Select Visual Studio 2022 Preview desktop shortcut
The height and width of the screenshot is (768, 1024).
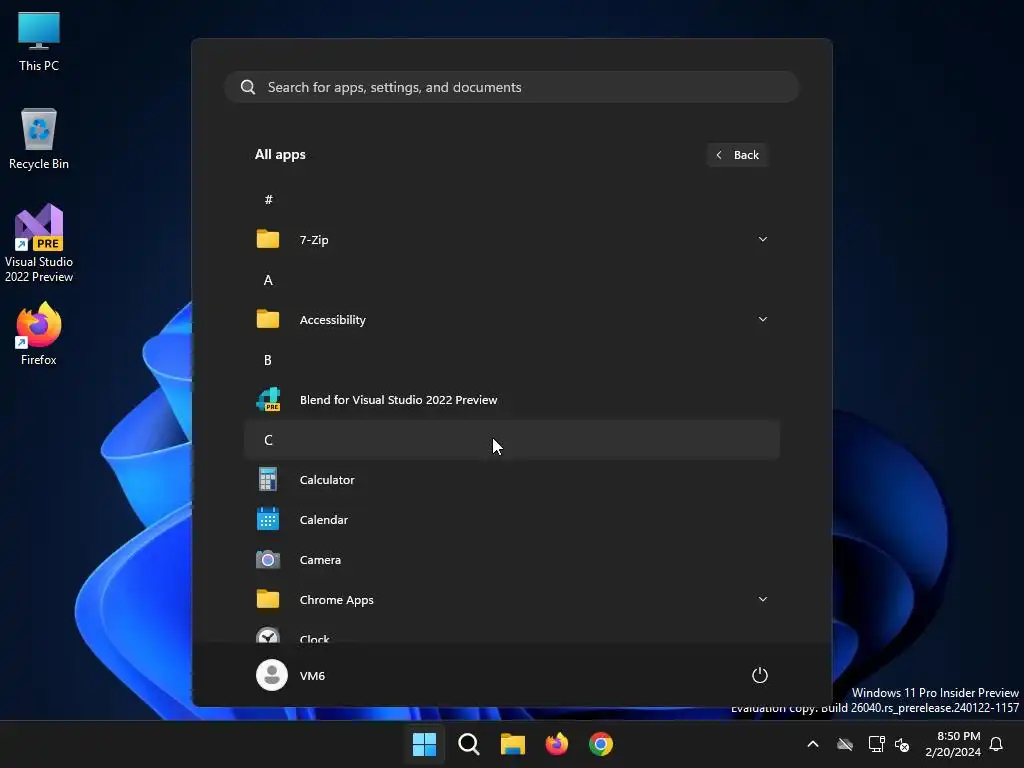(39, 244)
